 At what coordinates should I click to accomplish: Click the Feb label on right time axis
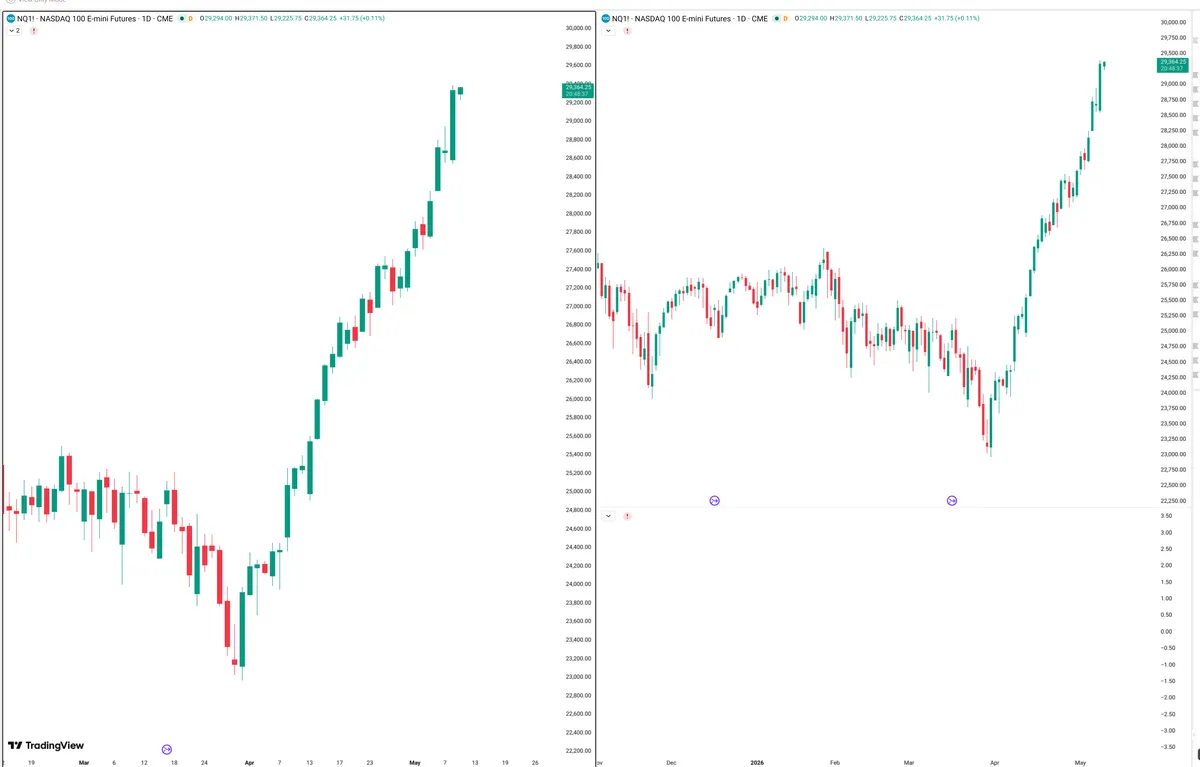[x=835, y=762]
